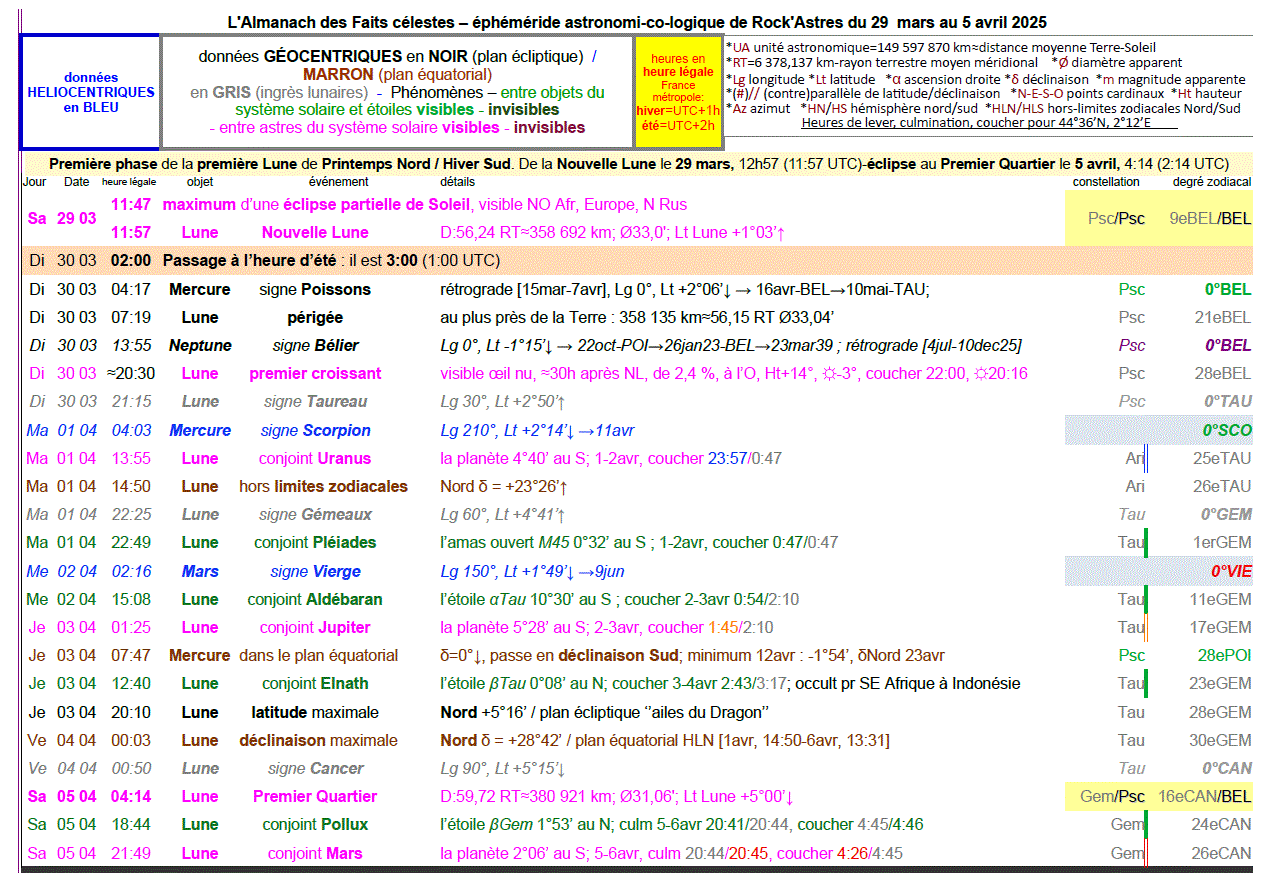Click the '11:47' eclipse maximum time
Screen dimensions: 1272x873
[x=131, y=205]
